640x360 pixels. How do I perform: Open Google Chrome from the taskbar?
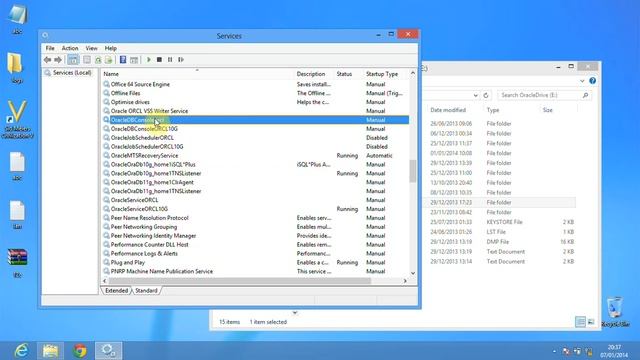[80, 351]
